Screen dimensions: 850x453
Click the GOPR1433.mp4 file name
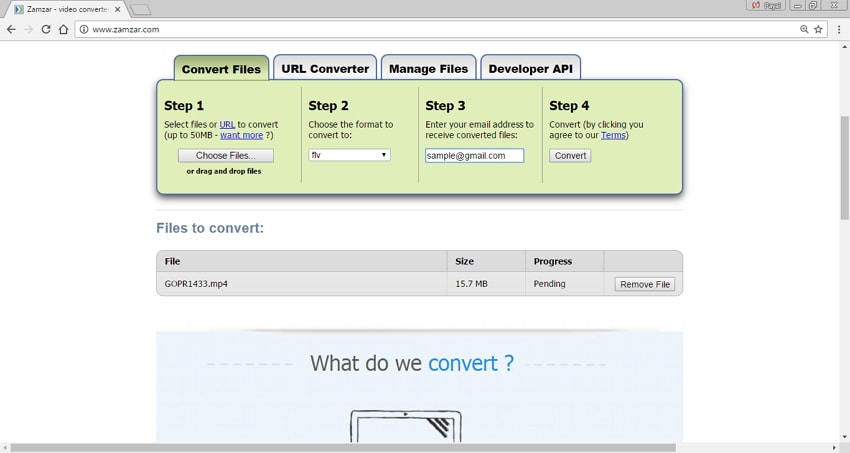pos(196,283)
